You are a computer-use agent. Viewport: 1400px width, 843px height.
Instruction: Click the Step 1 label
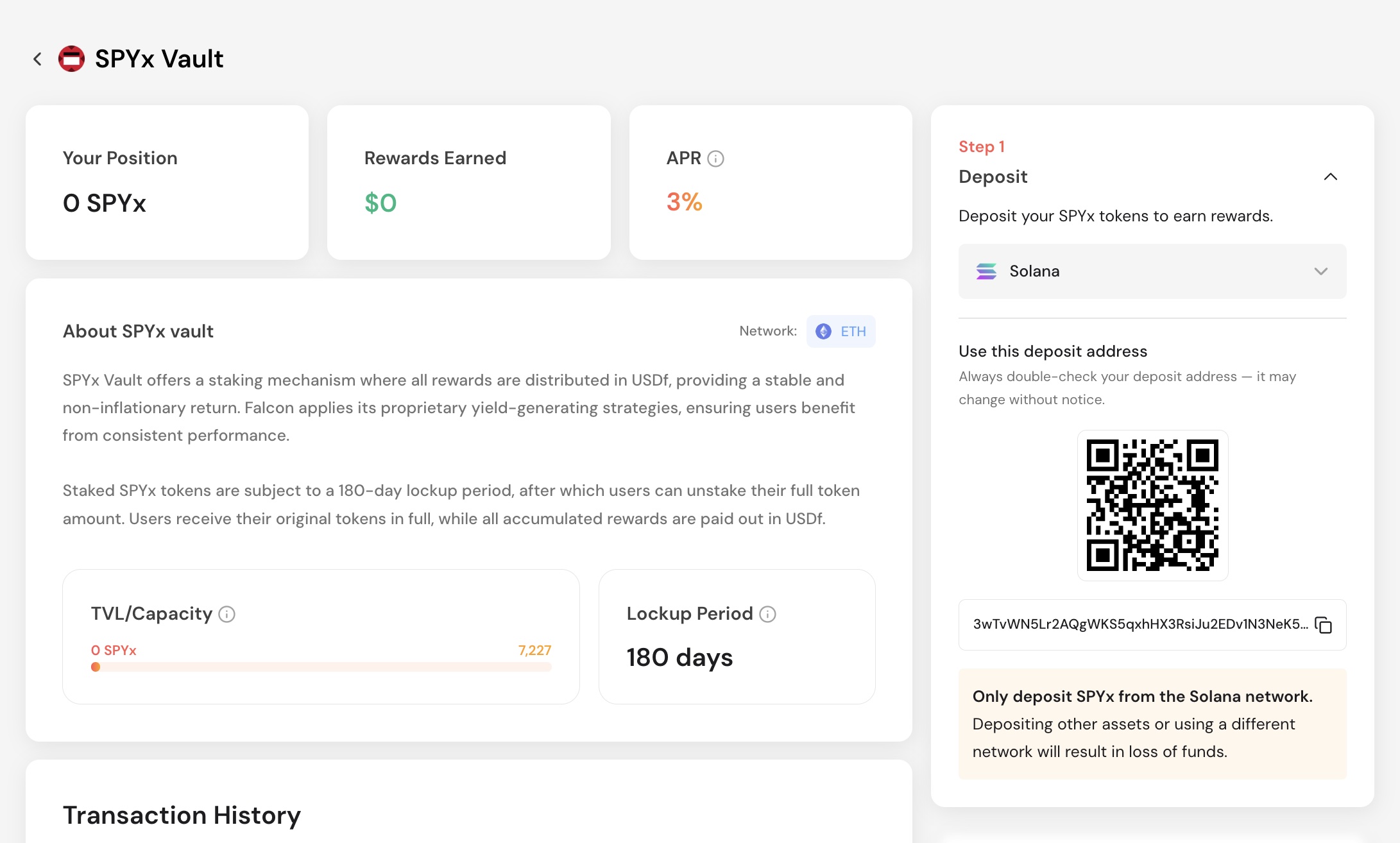[x=981, y=147]
